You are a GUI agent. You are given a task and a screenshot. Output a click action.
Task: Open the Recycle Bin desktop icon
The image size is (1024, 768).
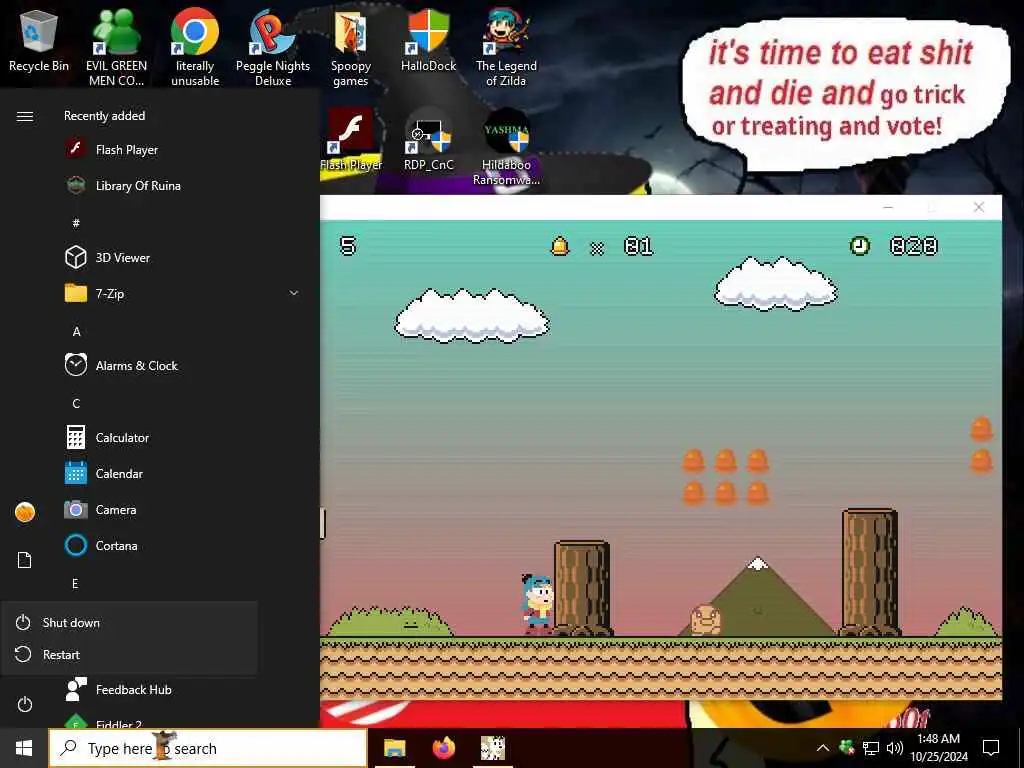pos(39,40)
